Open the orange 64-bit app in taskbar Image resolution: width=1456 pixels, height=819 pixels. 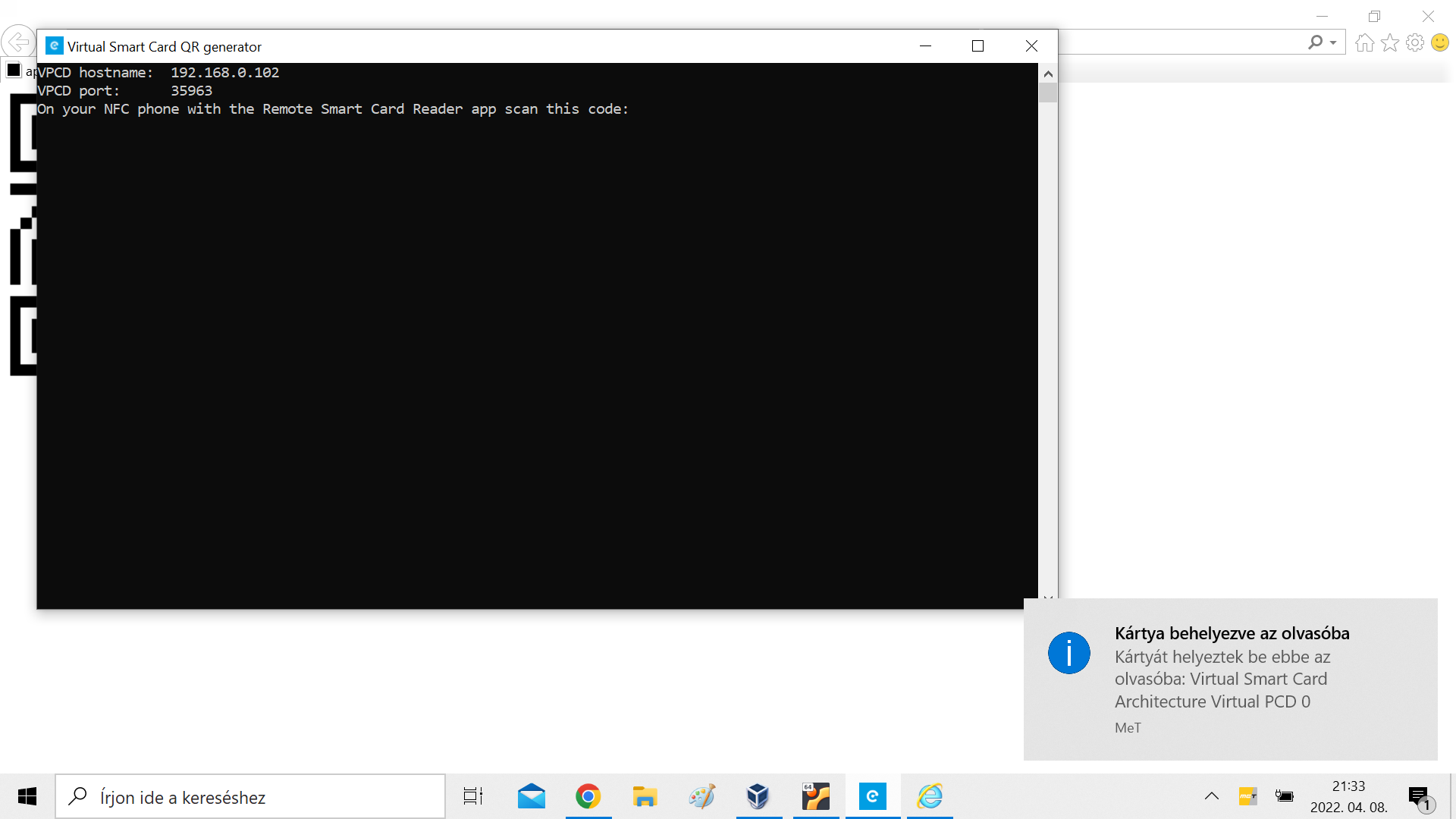point(816,796)
